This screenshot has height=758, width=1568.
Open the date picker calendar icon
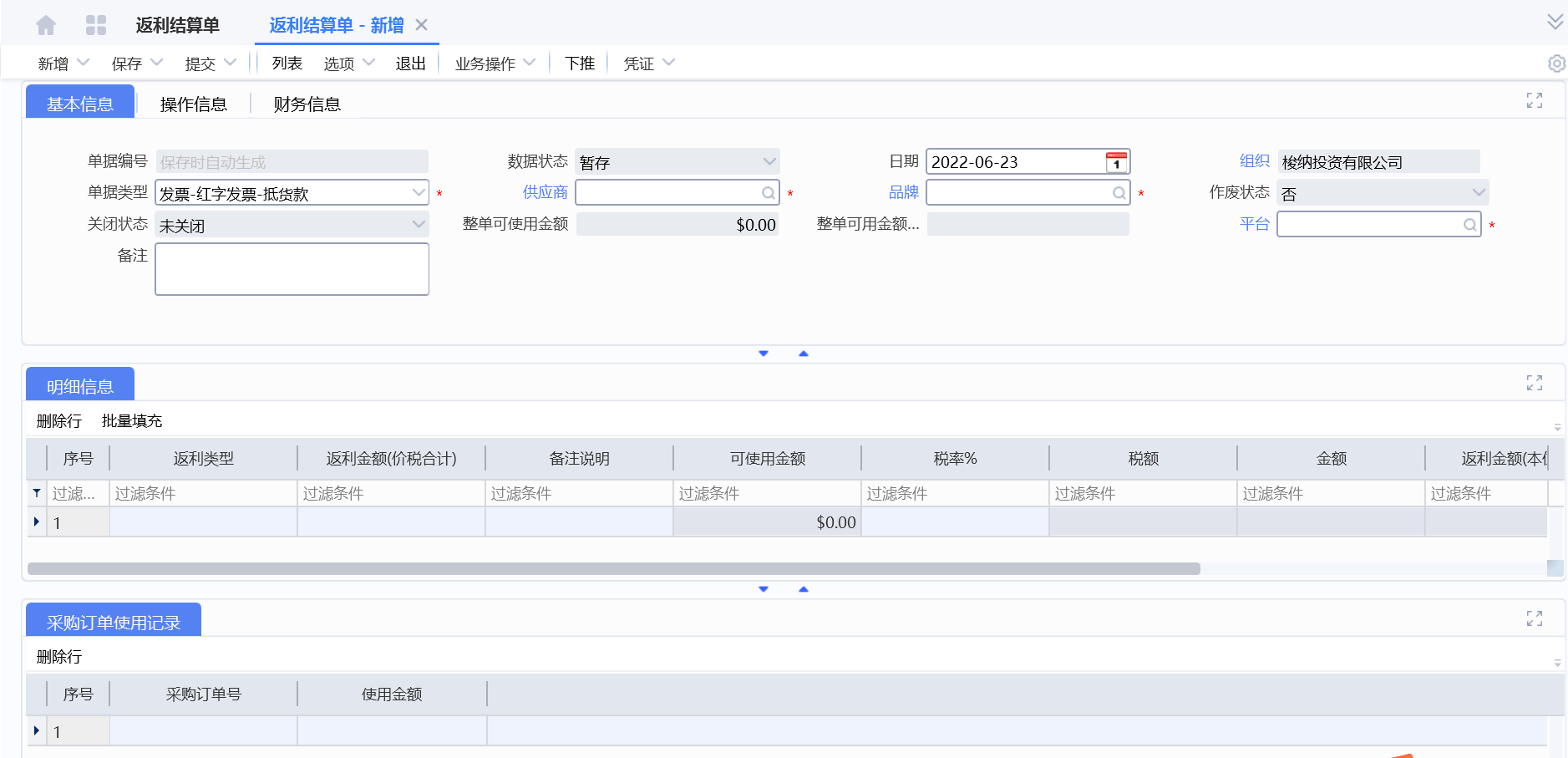(1116, 162)
